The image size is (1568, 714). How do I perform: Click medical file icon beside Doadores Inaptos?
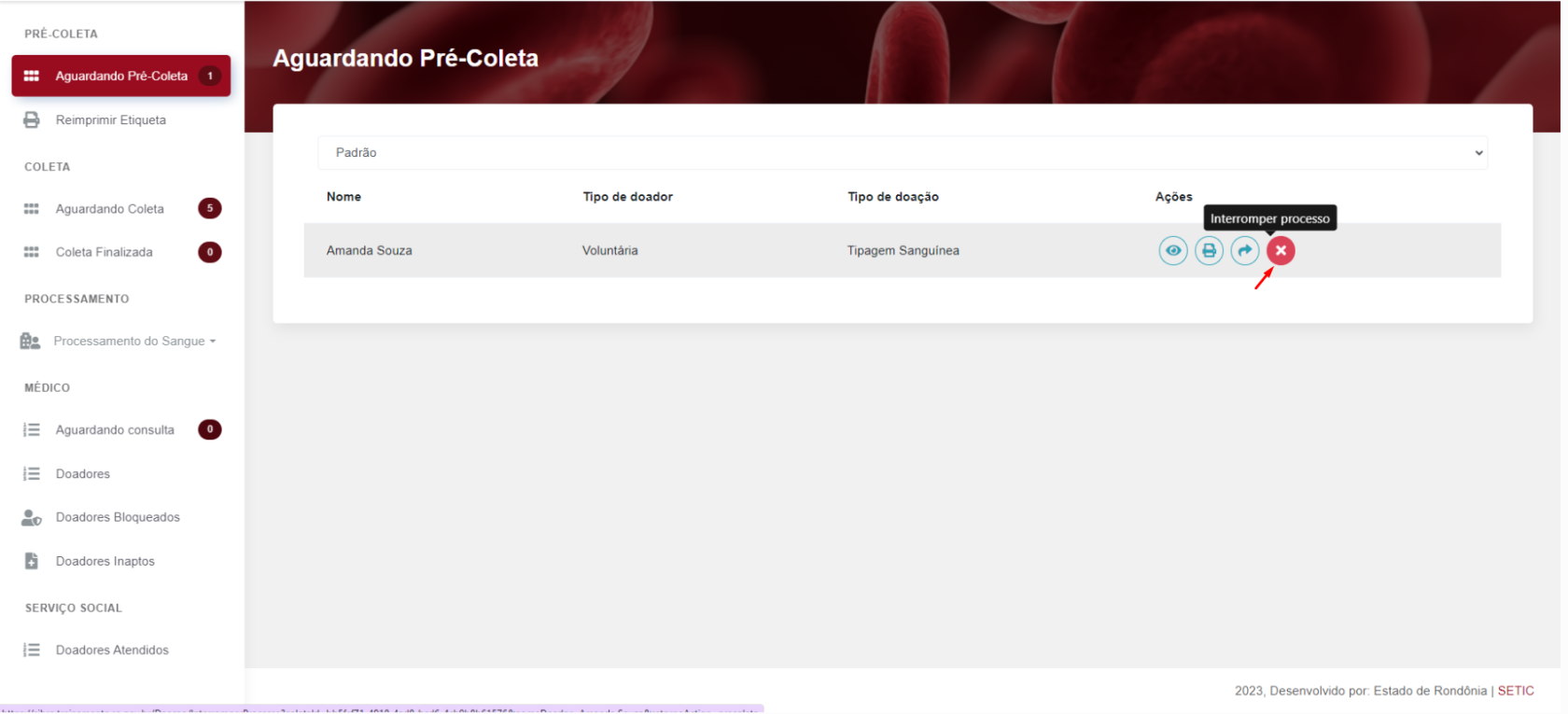(x=31, y=561)
